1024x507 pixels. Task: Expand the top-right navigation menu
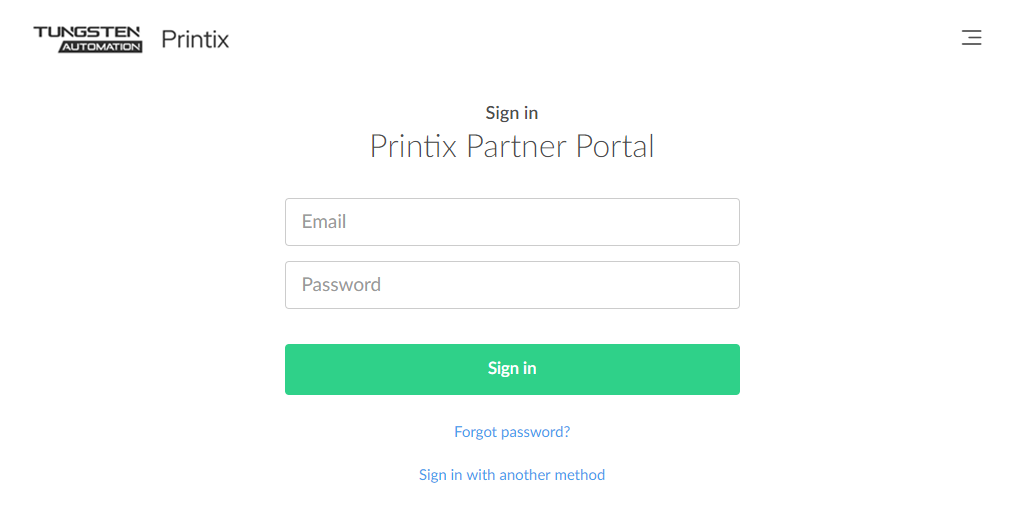(971, 39)
